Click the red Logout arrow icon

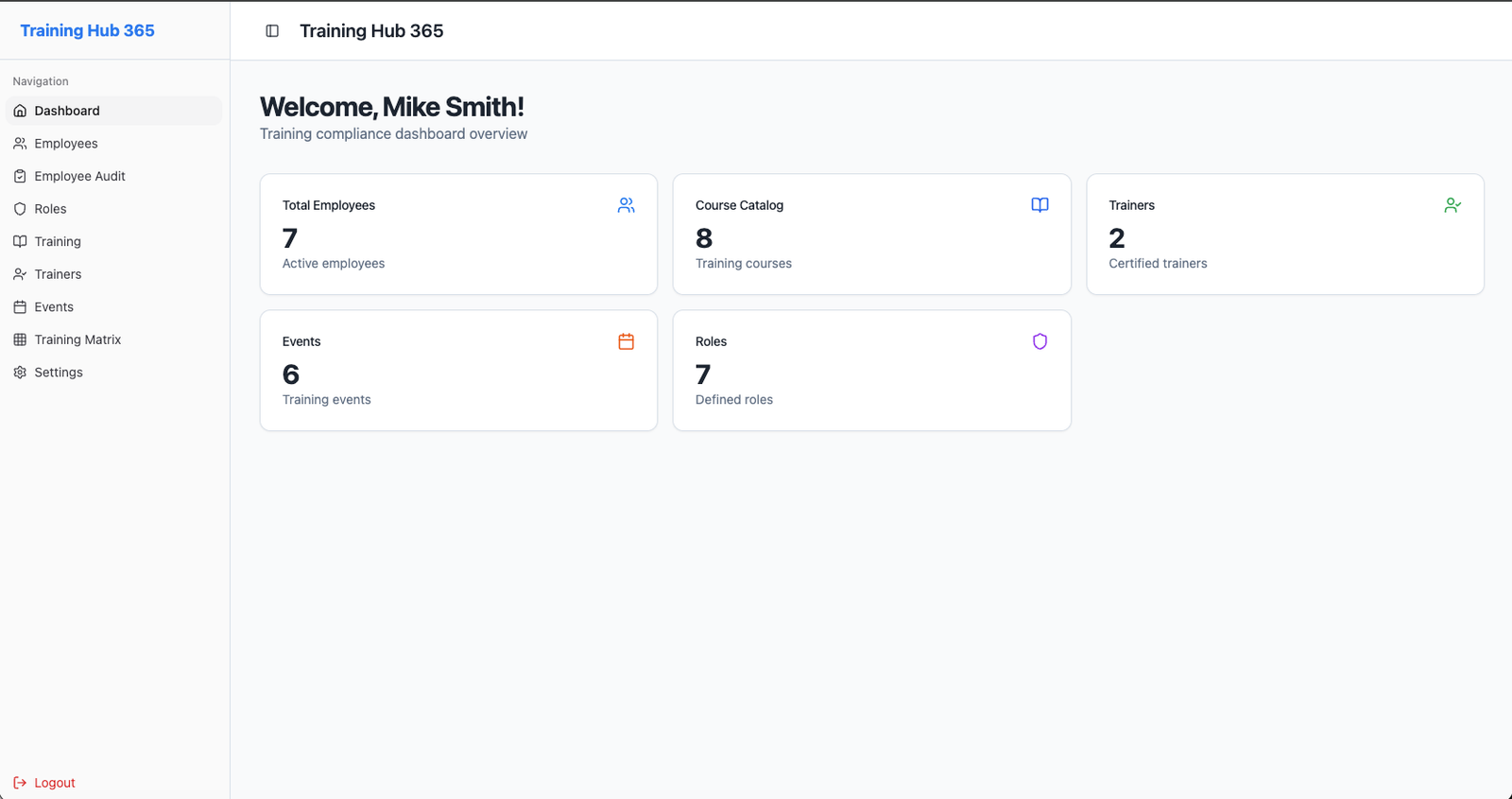[x=20, y=783]
